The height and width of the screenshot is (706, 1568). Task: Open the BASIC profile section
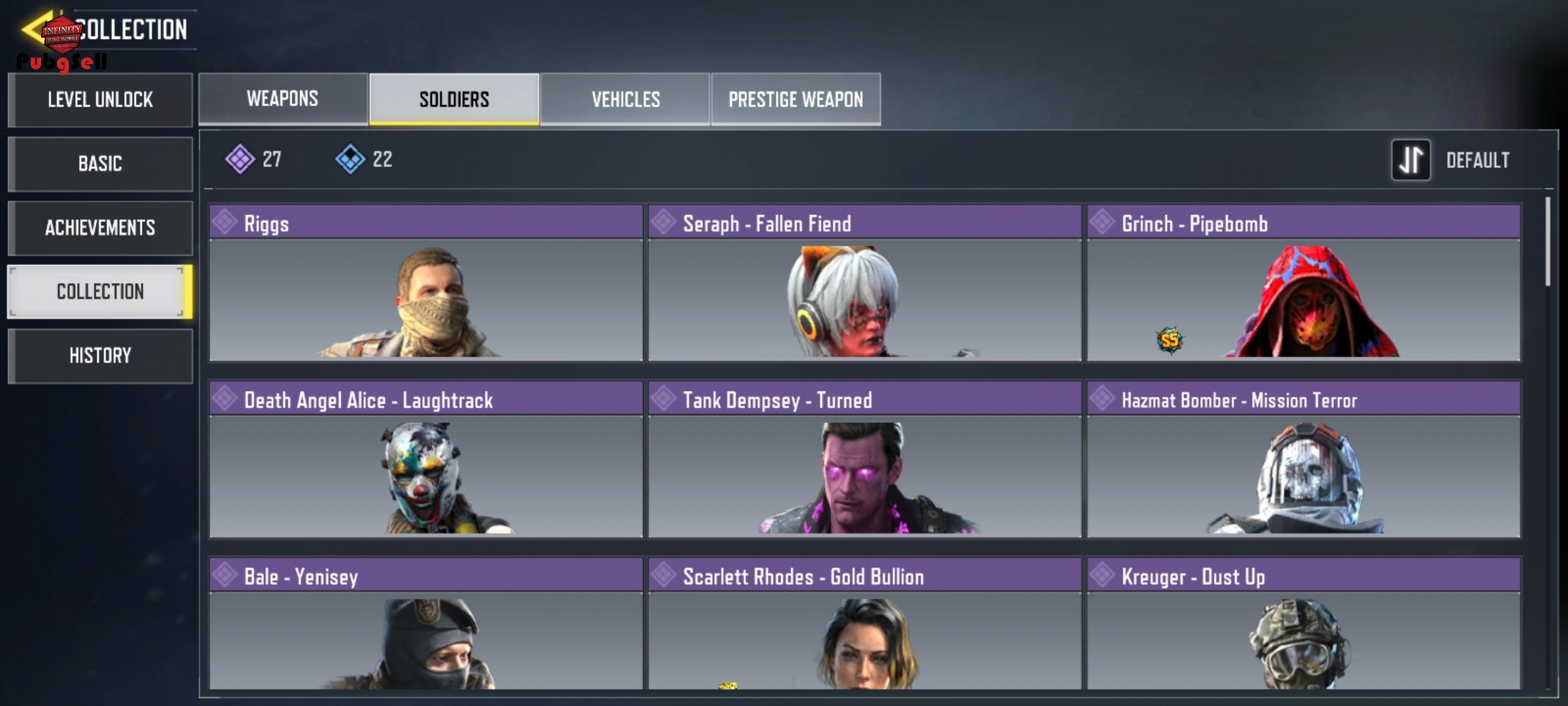100,163
